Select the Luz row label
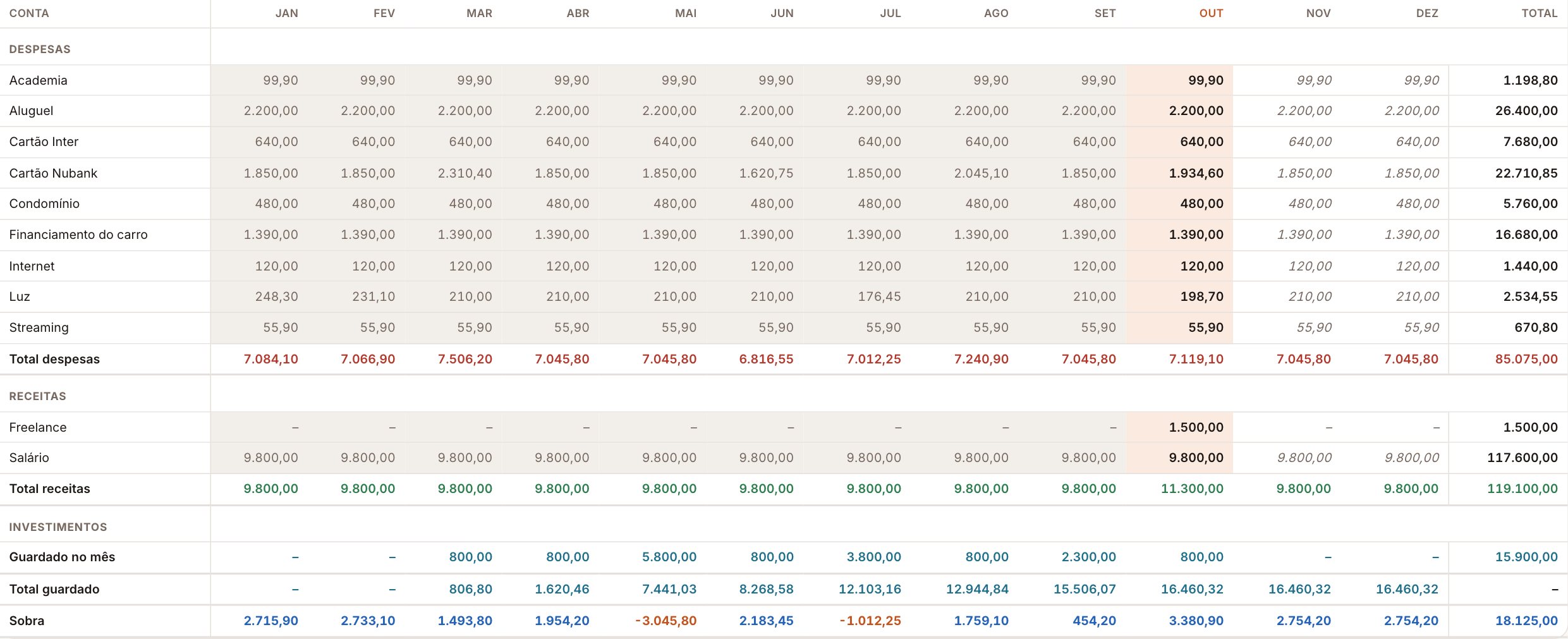 20,296
